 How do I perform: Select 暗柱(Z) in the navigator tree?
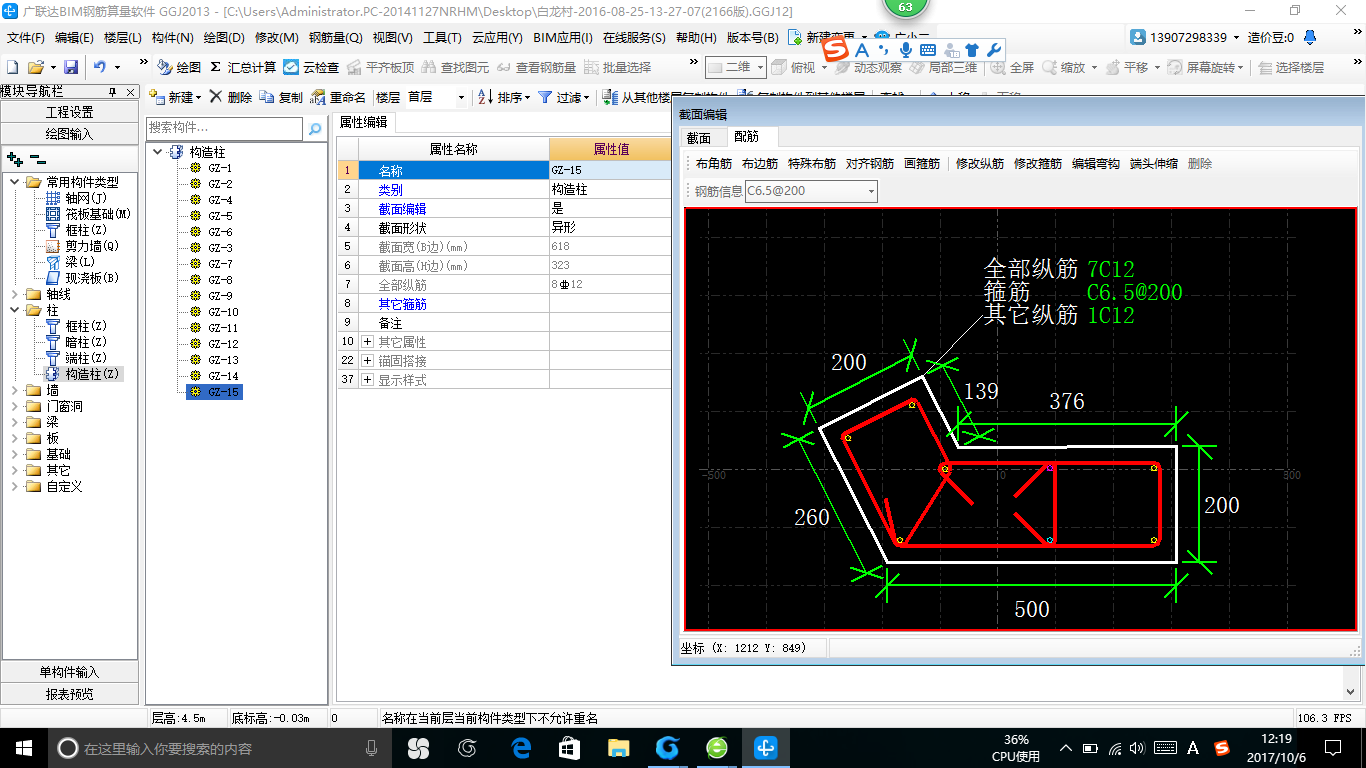click(x=85, y=342)
